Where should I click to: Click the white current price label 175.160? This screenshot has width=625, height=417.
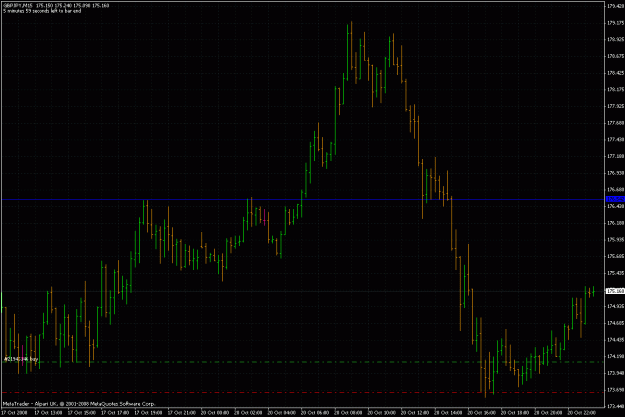pyautogui.click(x=615, y=291)
